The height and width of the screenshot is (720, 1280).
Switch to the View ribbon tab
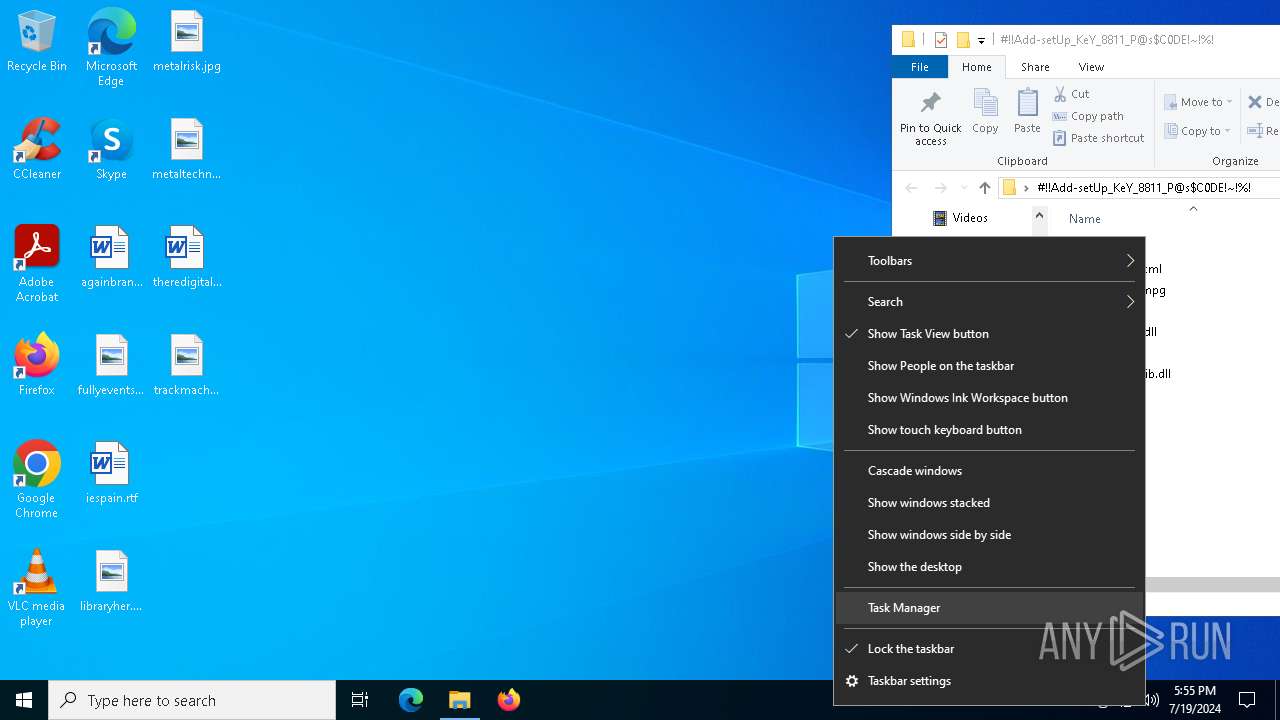[x=1091, y=67]
